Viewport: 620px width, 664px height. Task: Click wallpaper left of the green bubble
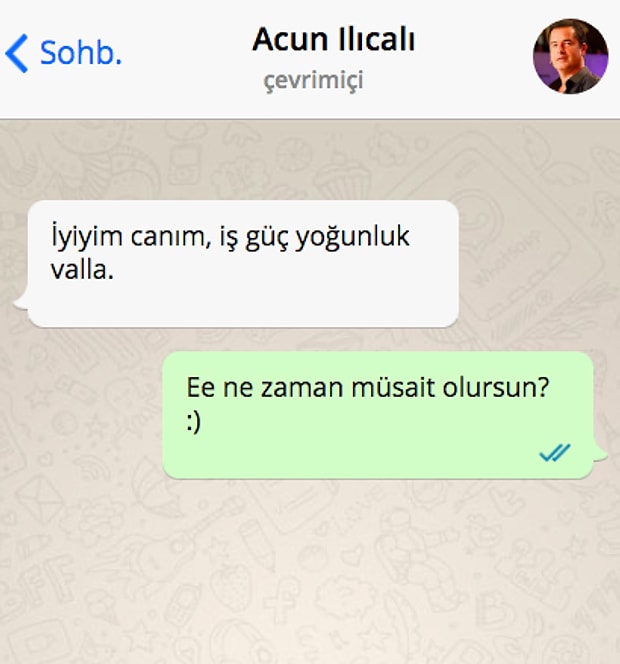(80, 415)
